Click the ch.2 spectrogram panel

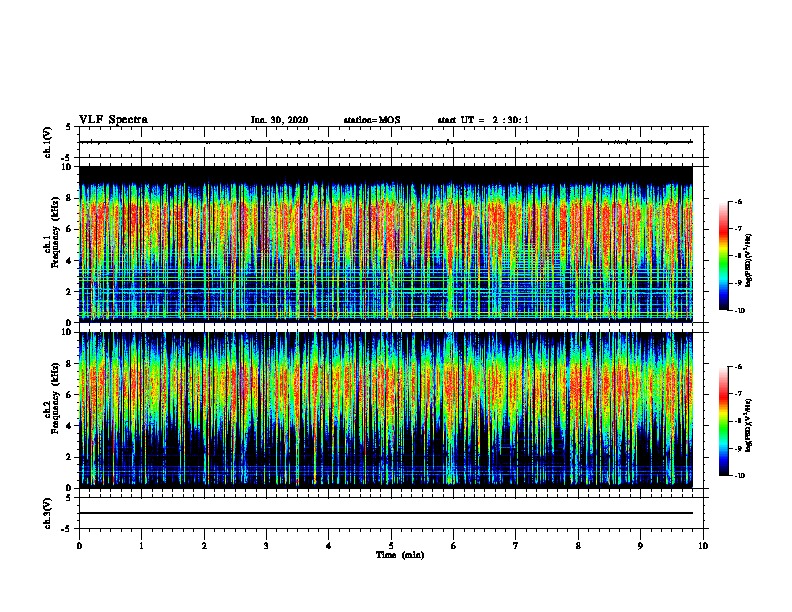386,410
